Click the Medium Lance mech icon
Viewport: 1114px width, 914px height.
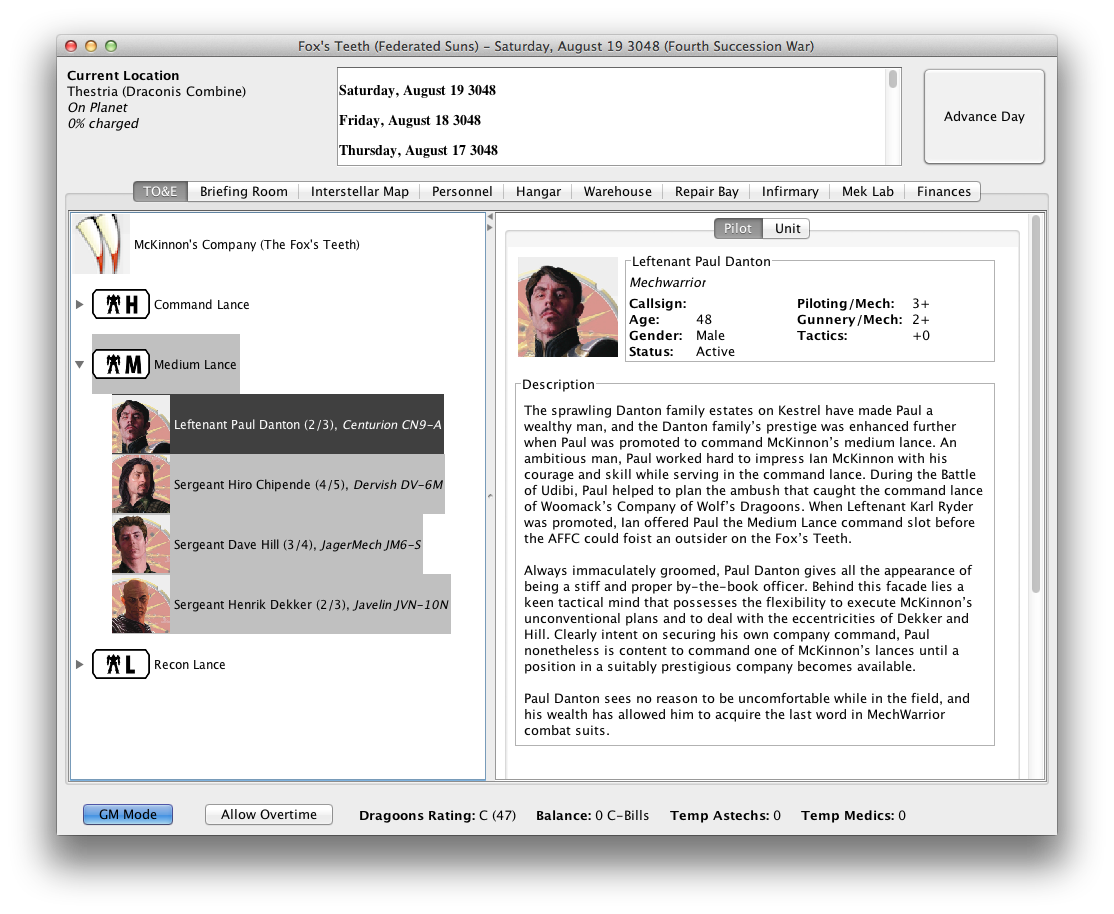tap(121, 364)
